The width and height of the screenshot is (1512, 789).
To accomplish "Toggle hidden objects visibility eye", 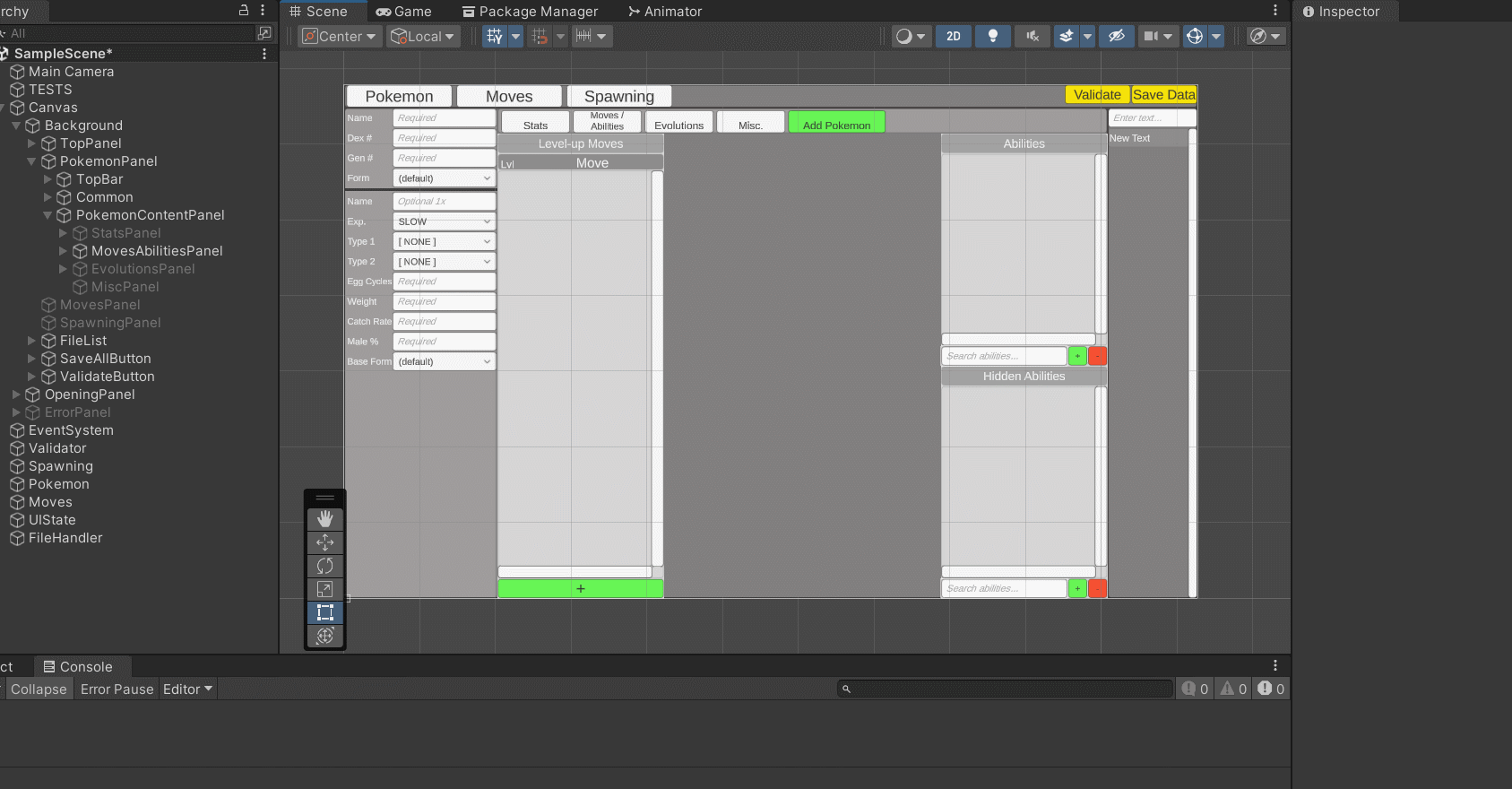I will (1117, 36).
